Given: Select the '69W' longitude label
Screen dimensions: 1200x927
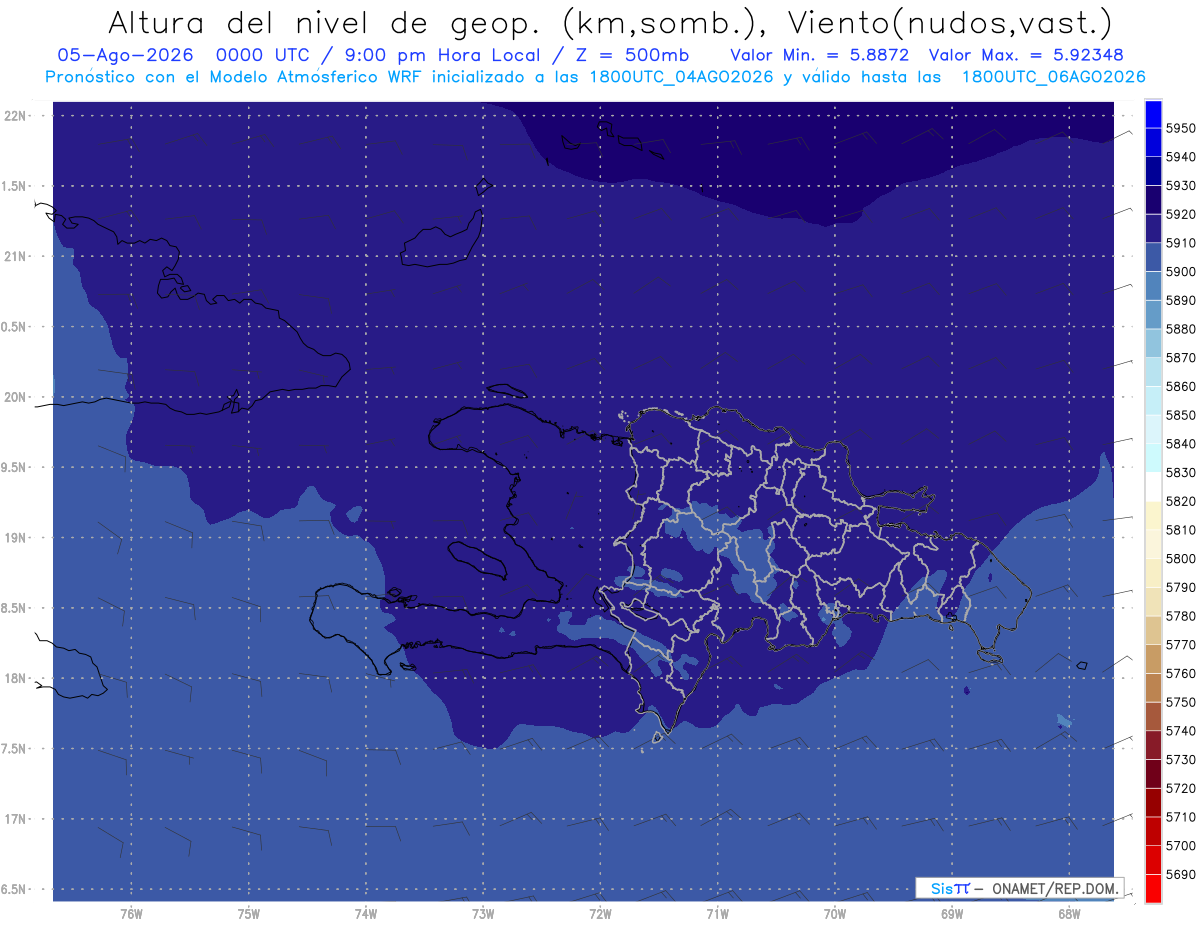Looking at the screenshot, I should [952, 914].
